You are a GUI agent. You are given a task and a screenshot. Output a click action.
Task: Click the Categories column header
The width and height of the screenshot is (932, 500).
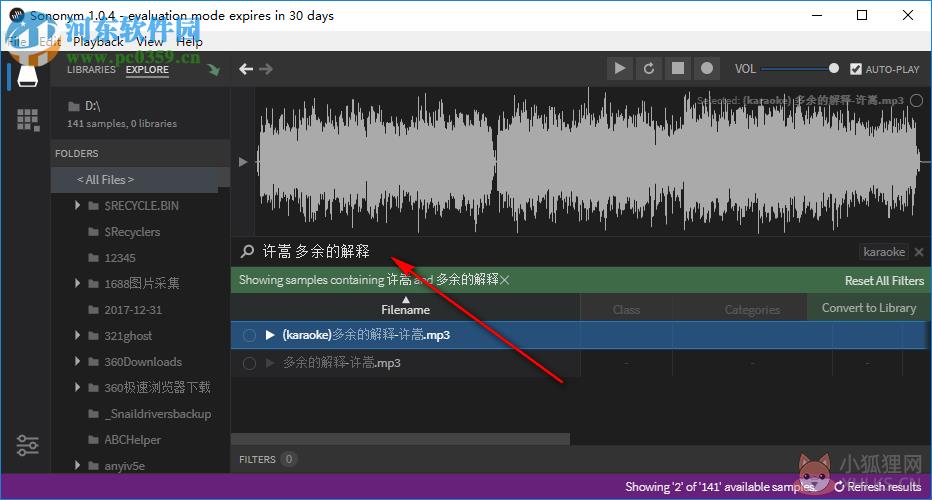(752, 310)
